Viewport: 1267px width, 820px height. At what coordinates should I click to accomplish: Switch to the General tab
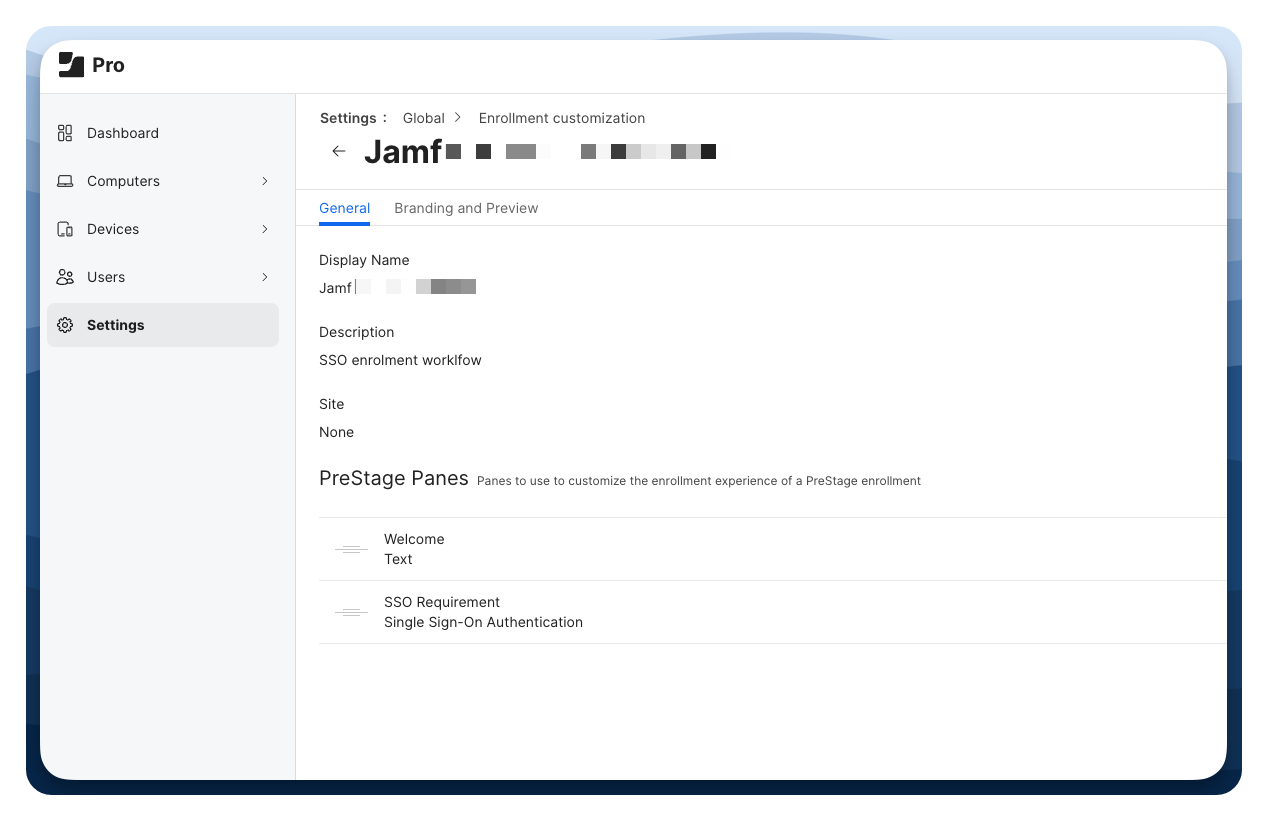[x=344, y=208]
